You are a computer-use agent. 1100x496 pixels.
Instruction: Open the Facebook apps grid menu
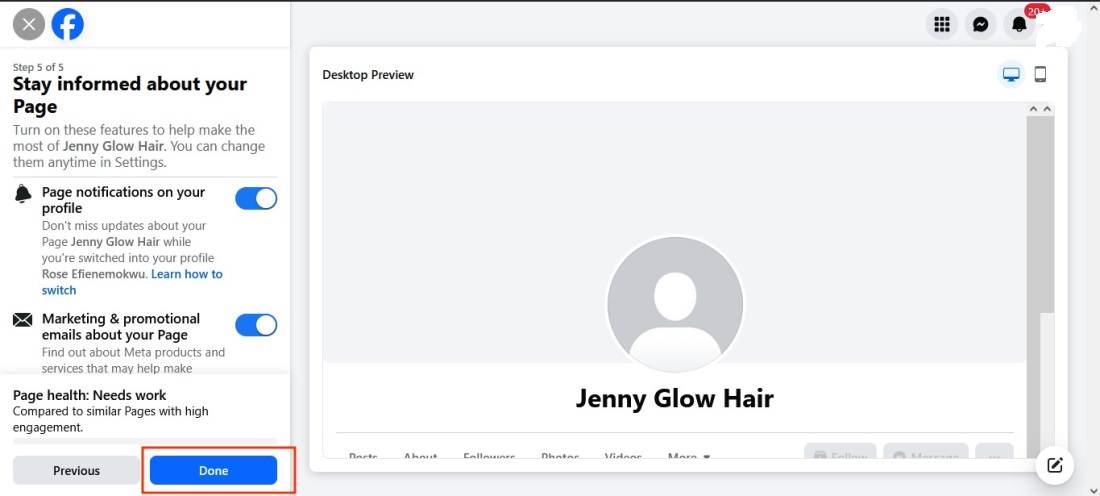point(941,25)
